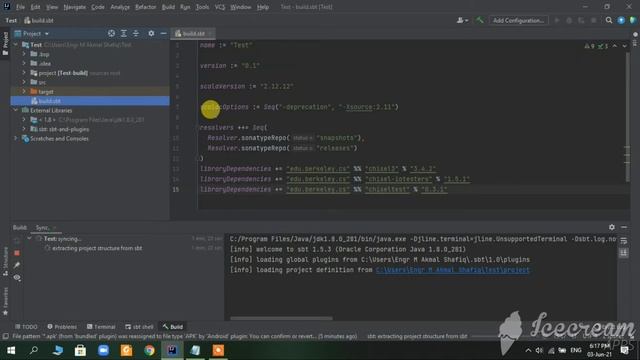
Task: Click the build.sbt breadcrumb in navigation bar
Action: click(x=39, y=20)
